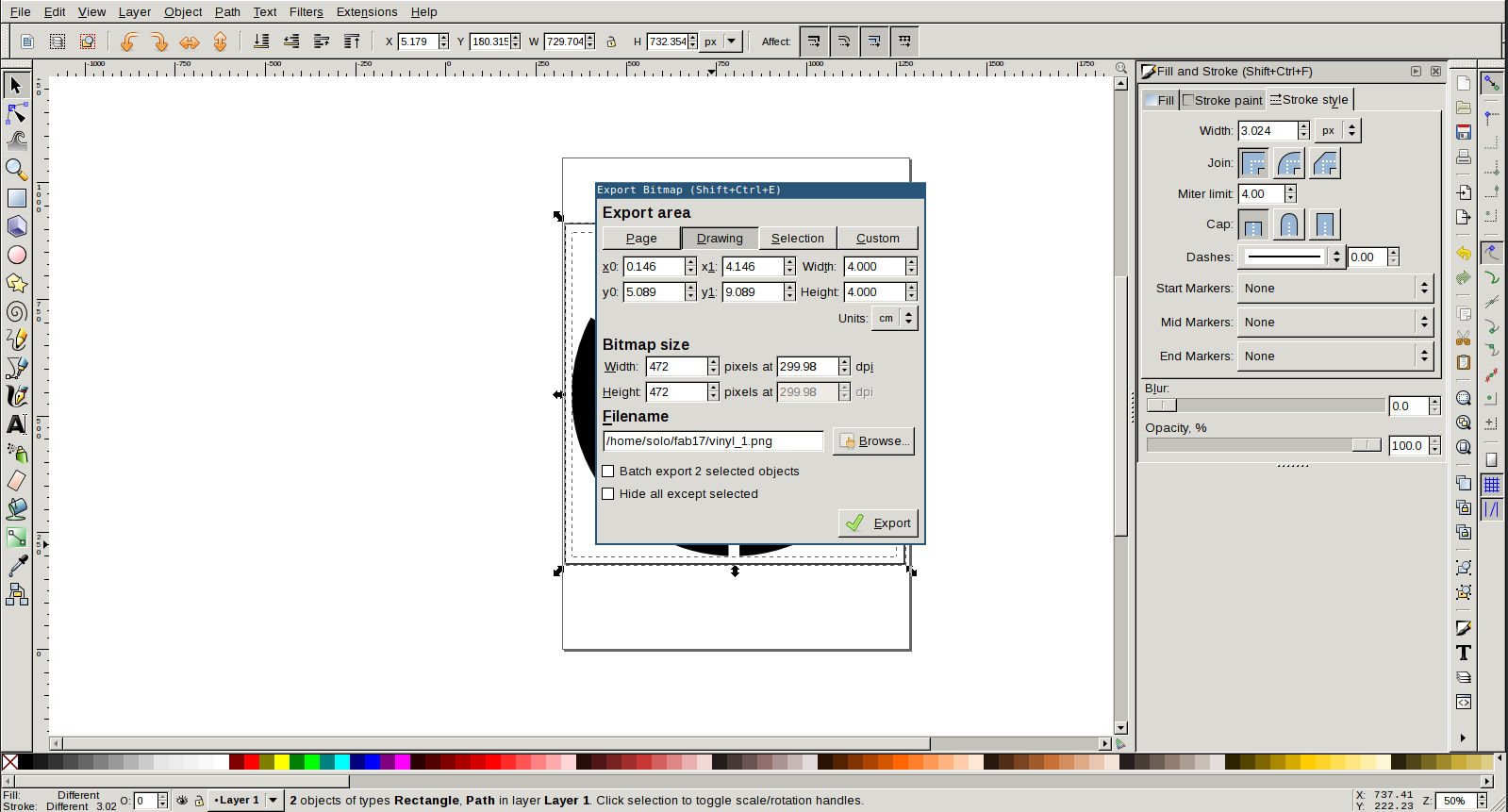Click Rotate selection 90° clockwise icon
1508x812 pixels.
159,41
